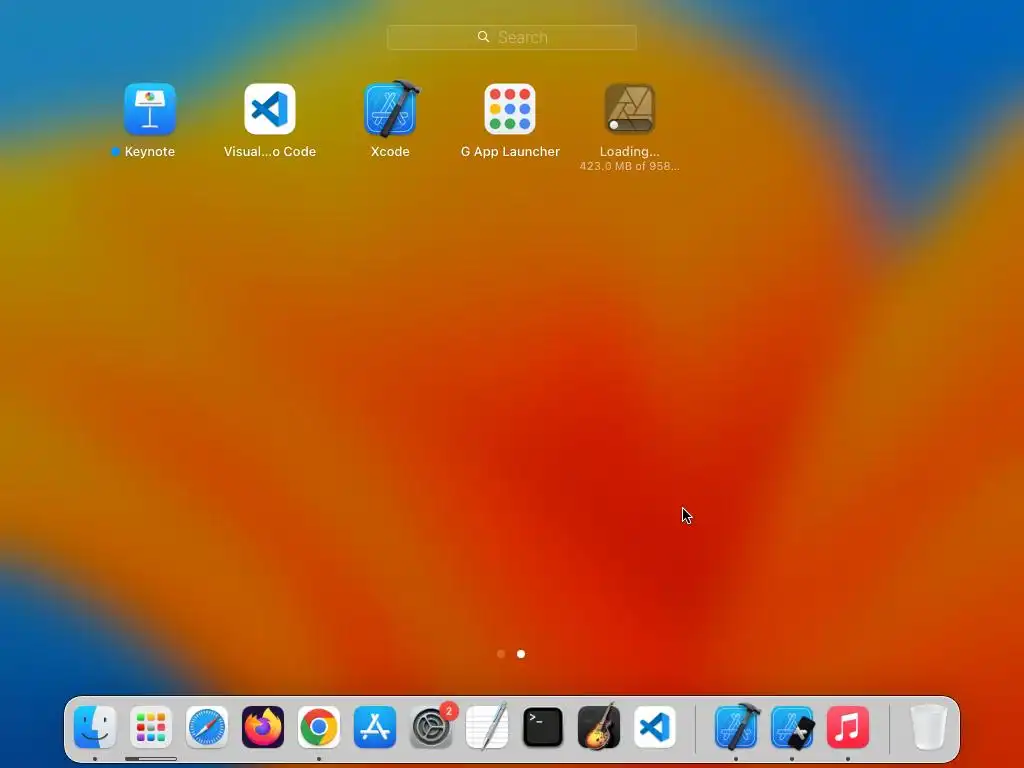The image size is (1024, 768).
Task: Switch to first Launchpad page dot
Action: point(501,654)
